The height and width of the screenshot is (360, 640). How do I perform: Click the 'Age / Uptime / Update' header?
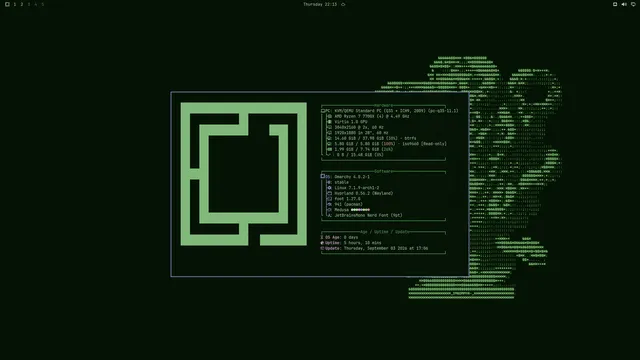[384, 232]
